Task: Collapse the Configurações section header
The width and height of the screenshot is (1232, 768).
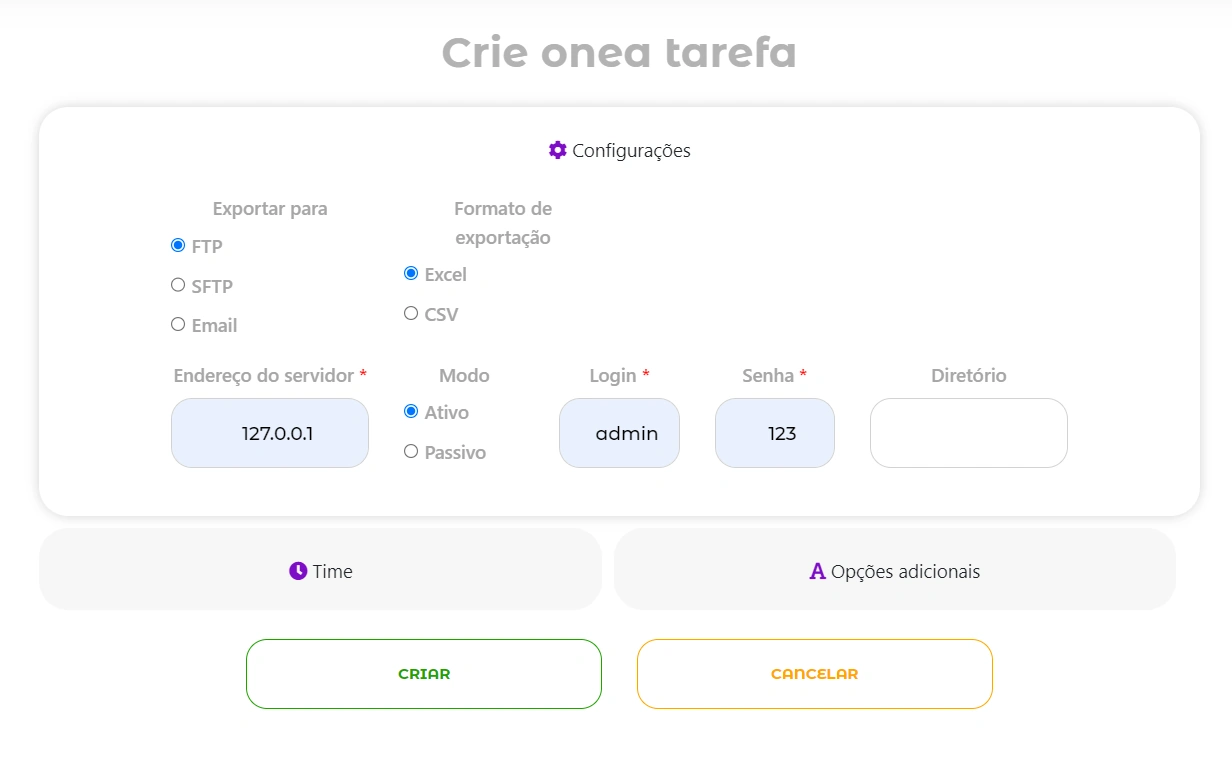Action: coord(619,150)
